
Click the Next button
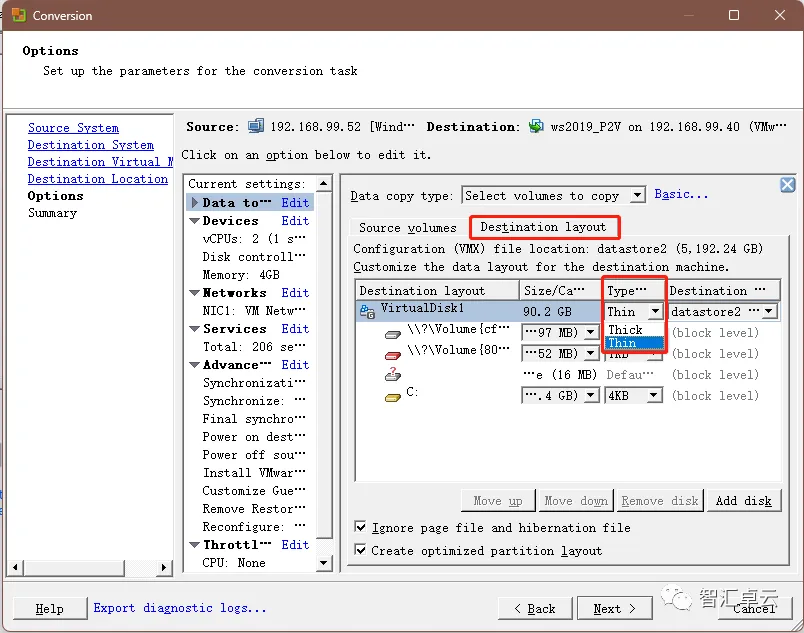[x=614, y=608]
